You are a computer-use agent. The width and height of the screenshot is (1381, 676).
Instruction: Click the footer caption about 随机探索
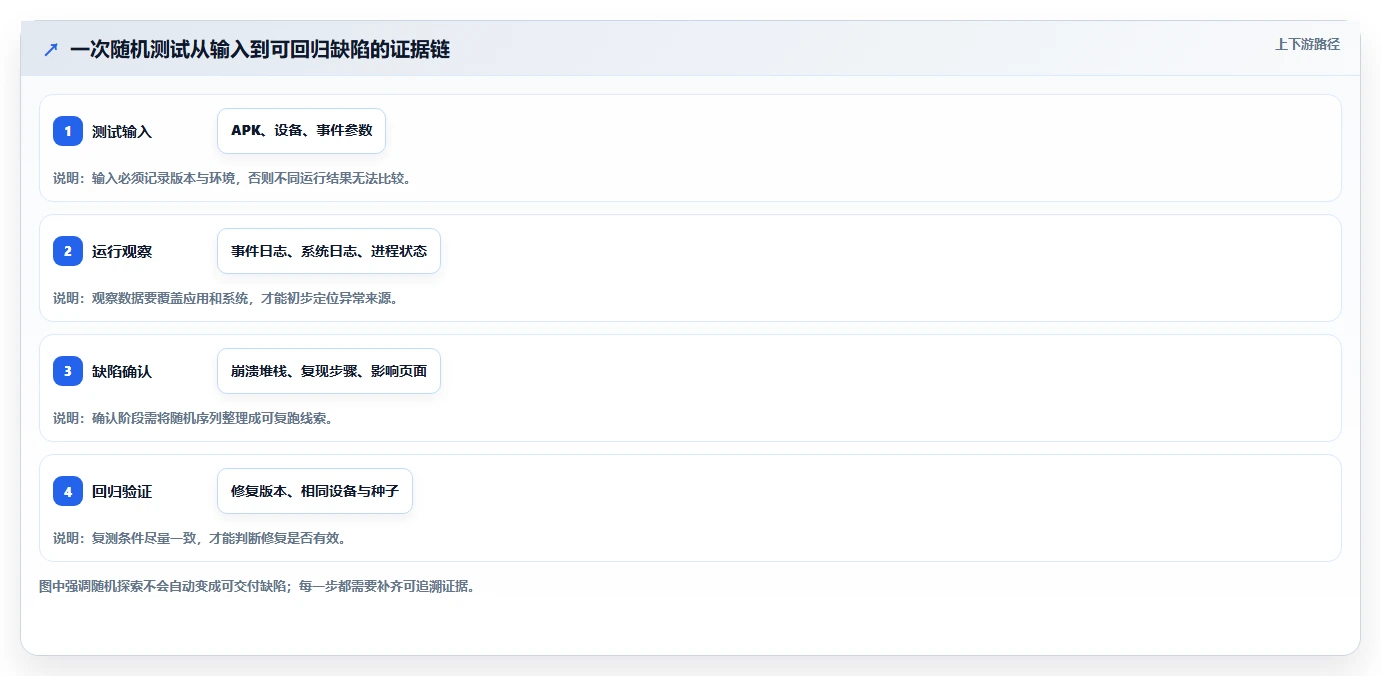click(257, 586)
